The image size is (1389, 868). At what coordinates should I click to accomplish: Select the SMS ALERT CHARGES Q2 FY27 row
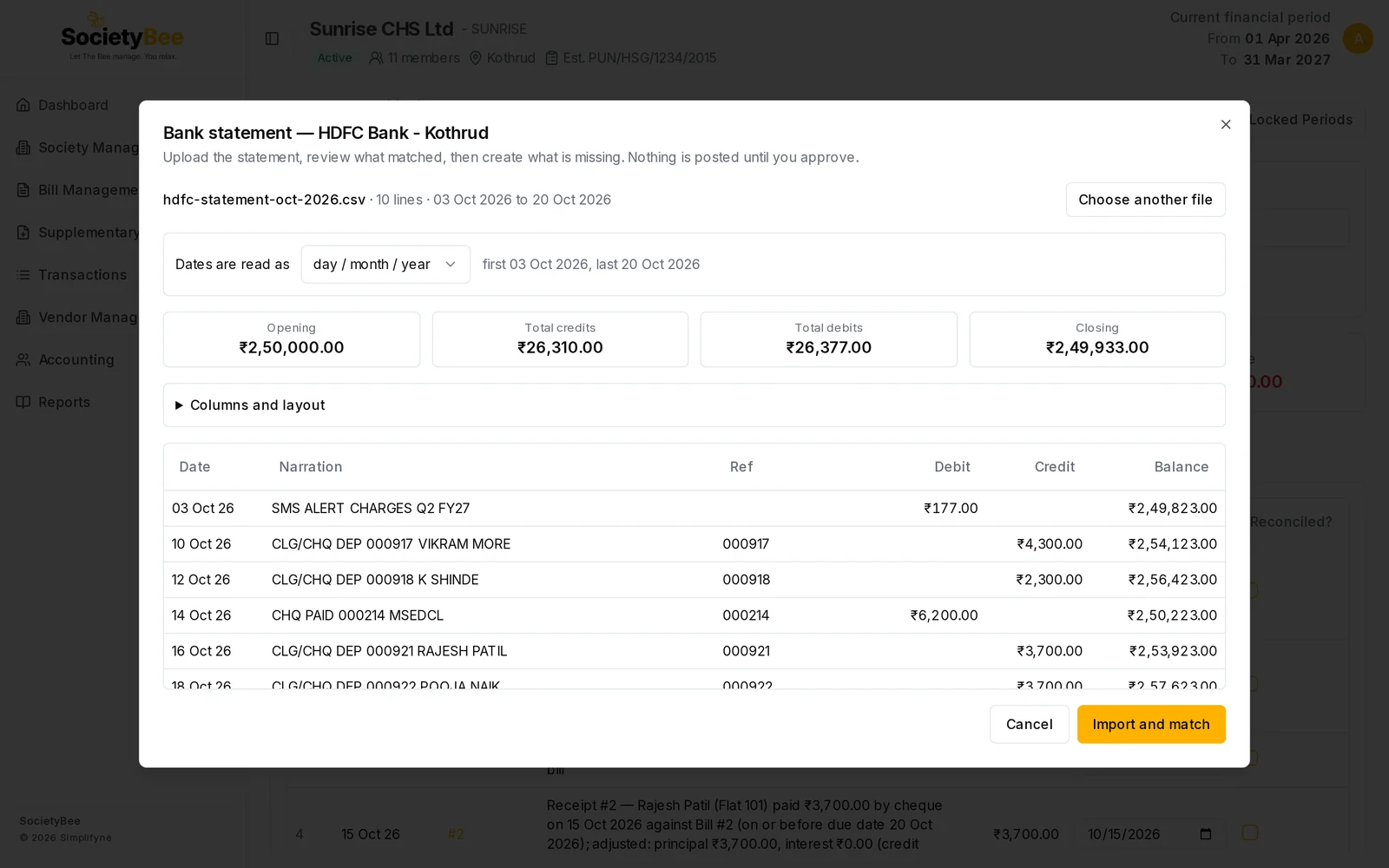[694, 509]
